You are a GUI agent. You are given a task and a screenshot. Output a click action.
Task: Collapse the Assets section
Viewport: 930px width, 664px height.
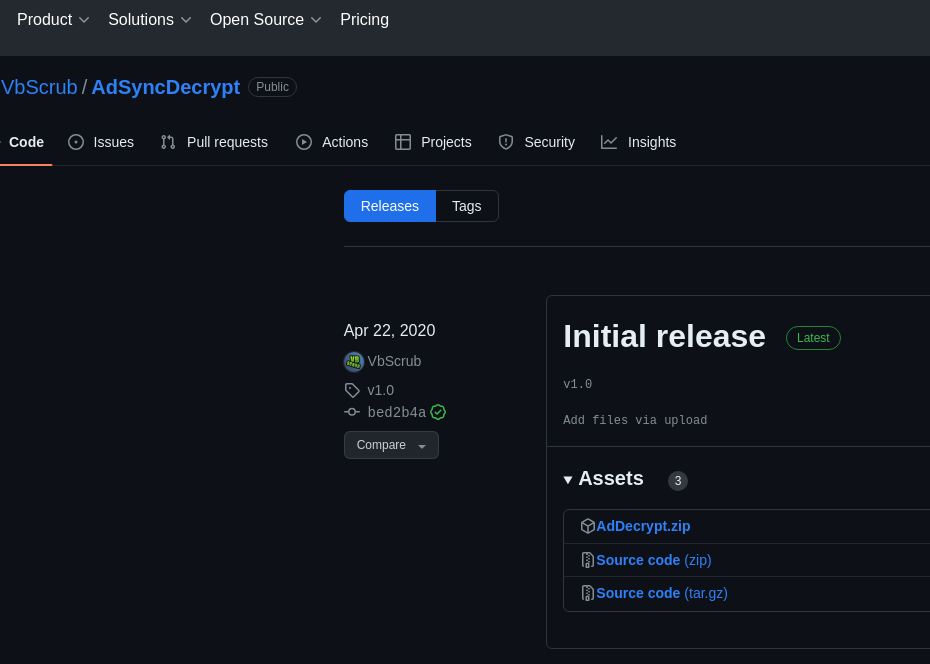point(604,478)
